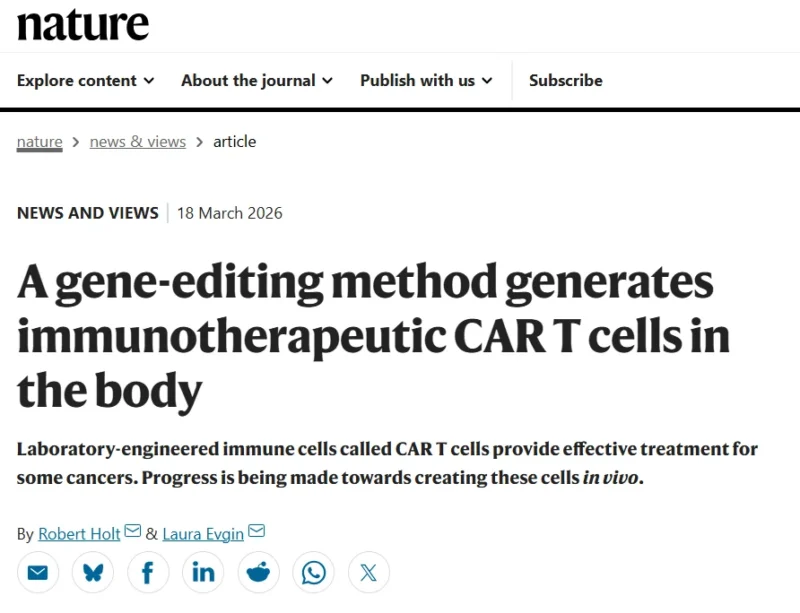Screen dimensions: 800x613
Task: Share the article via WhatsApp
Action: (x=314, y=572)
